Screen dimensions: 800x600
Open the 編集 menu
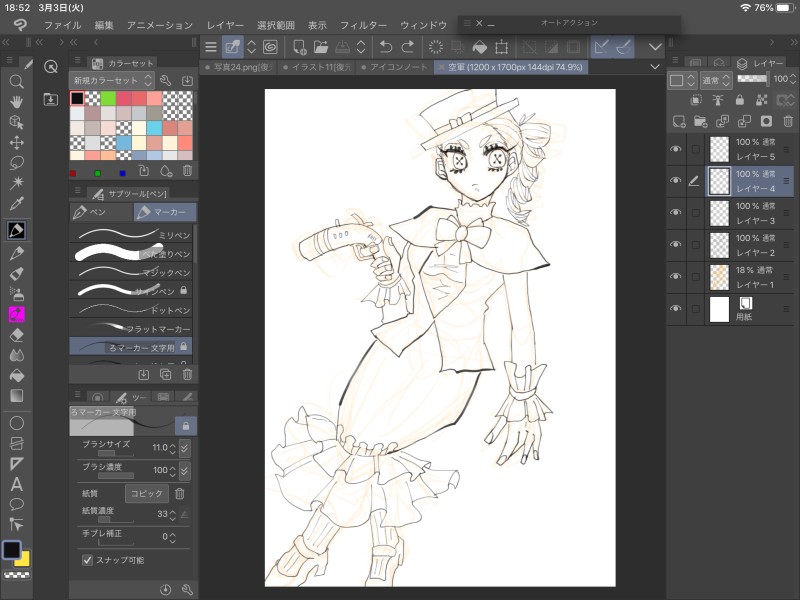(104, 25)
